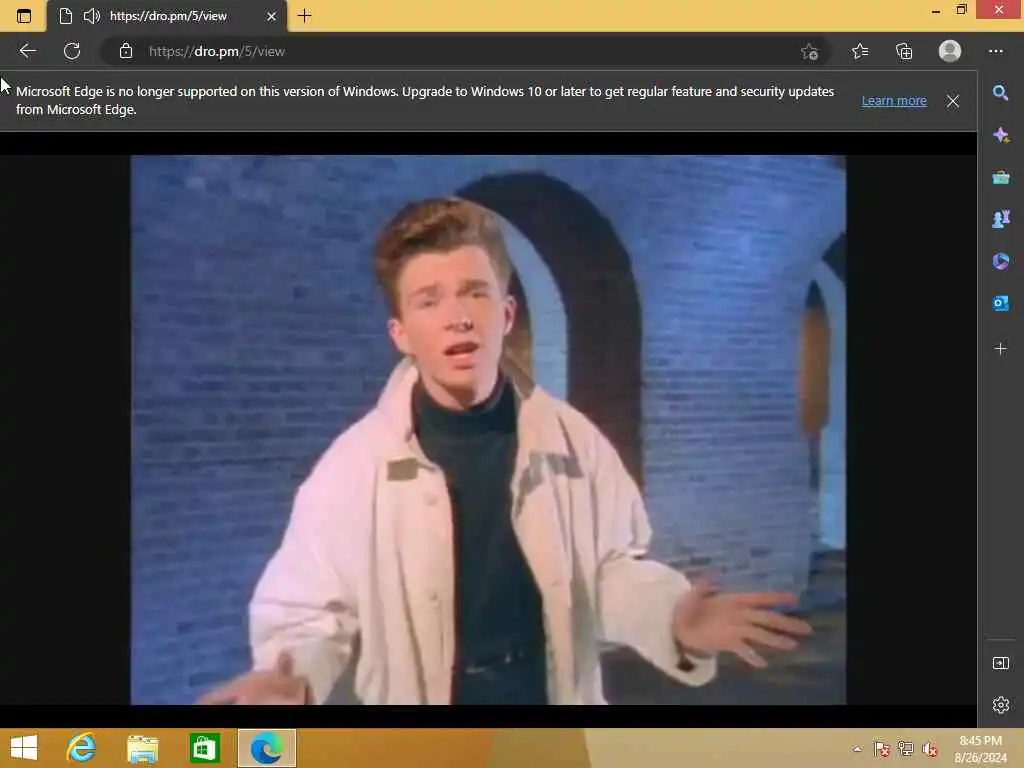This screenshot has height=768, width=1024.
Task: Open volume tray speaker icon
Action: (929, 749)
